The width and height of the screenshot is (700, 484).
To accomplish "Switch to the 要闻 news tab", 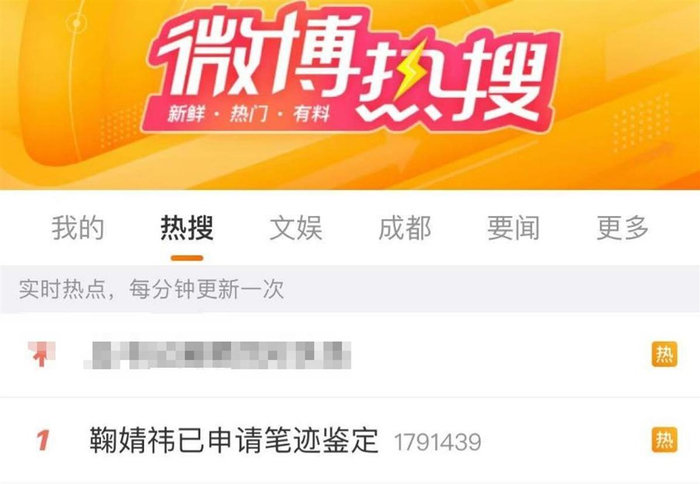I will pyautogui.click(x=513, y=228).
